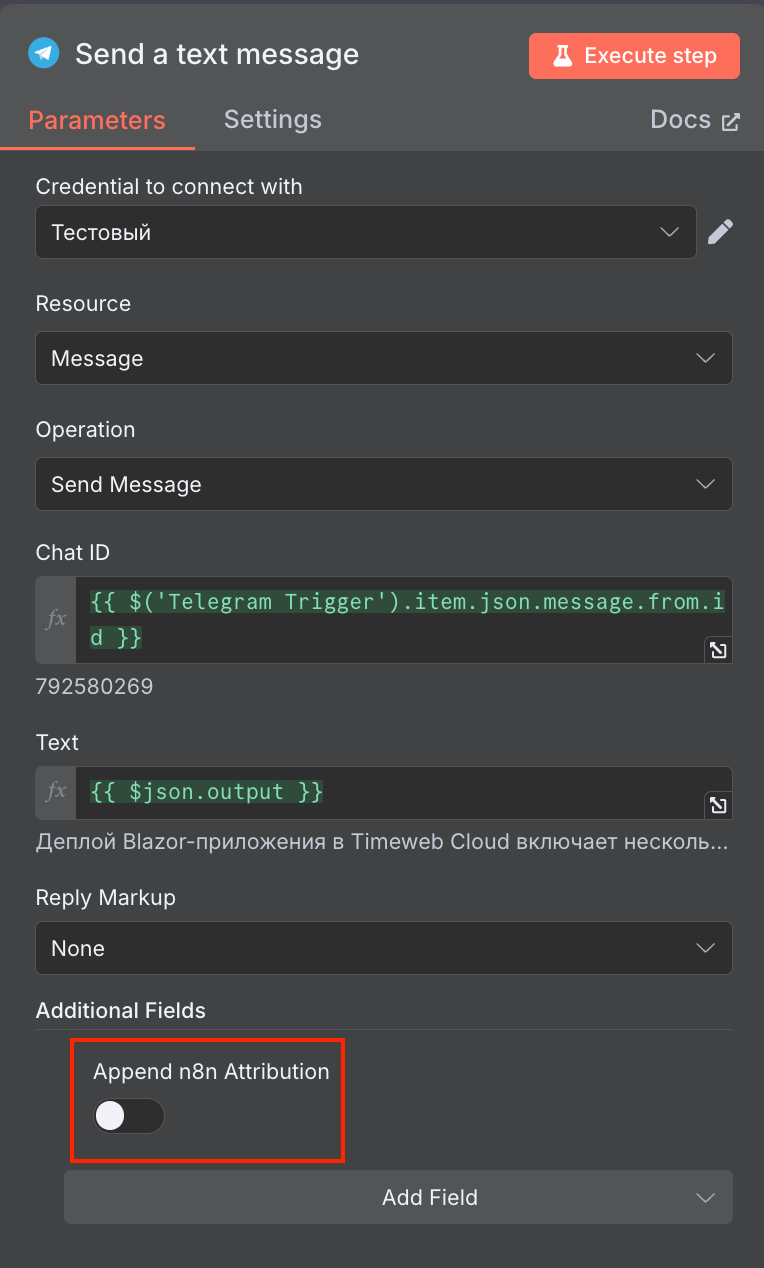Expand the Resource dropdown showing Message
764x1268 pixels.
tap(383, 358)
